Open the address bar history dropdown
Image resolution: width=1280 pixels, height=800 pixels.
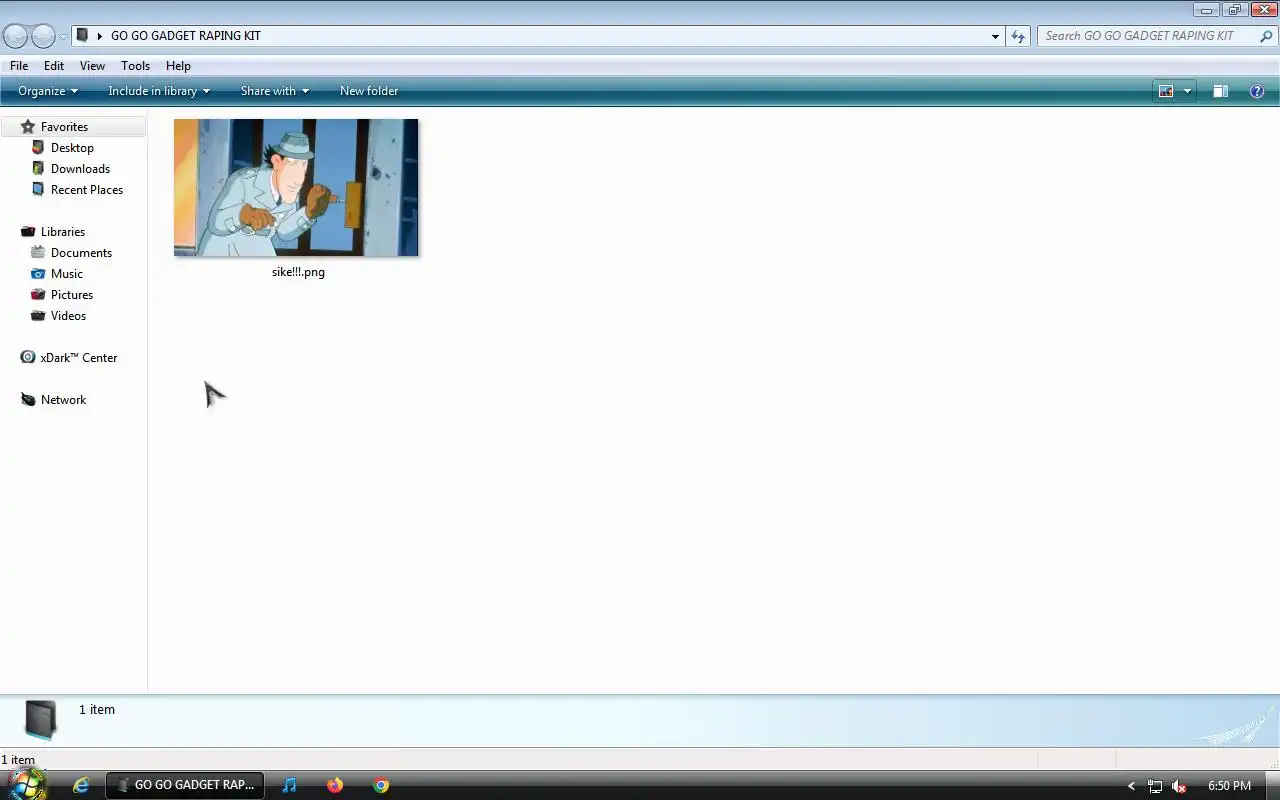(x=995, y=36)
